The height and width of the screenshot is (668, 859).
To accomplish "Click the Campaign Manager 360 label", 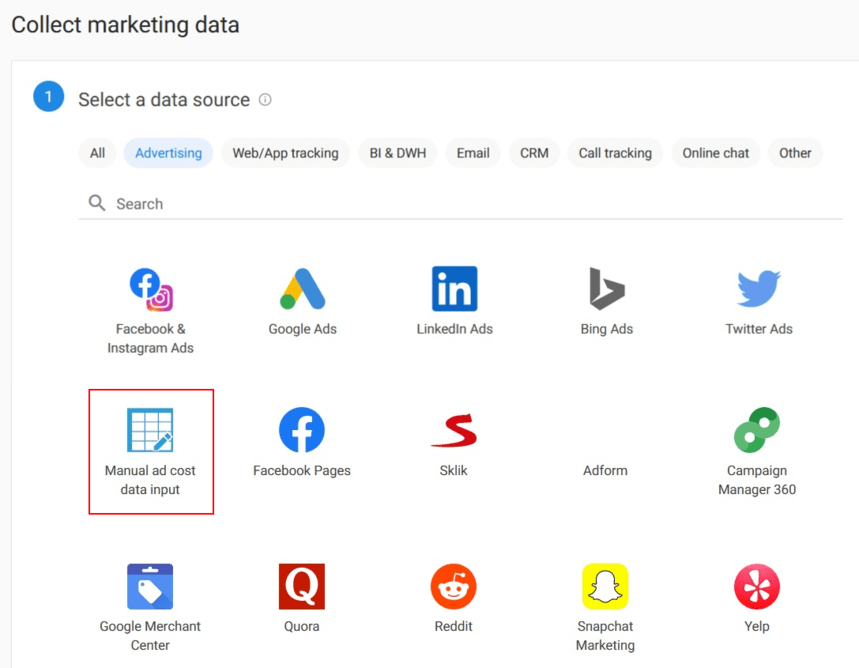I will (x=757, y=480).
